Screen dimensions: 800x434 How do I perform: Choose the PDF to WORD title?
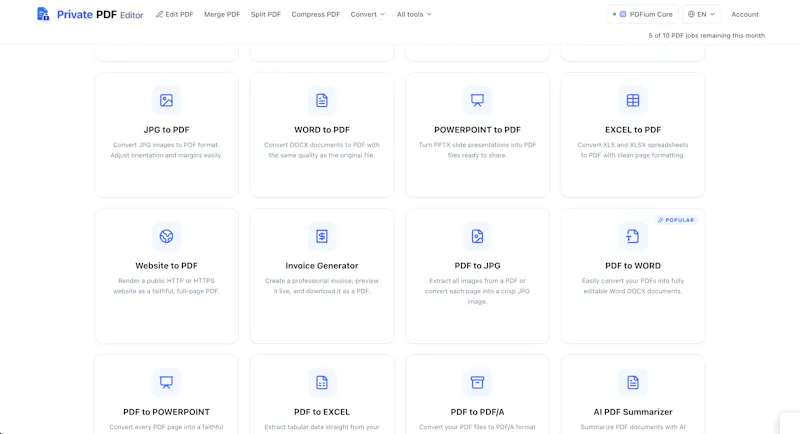tap(633, 266)
